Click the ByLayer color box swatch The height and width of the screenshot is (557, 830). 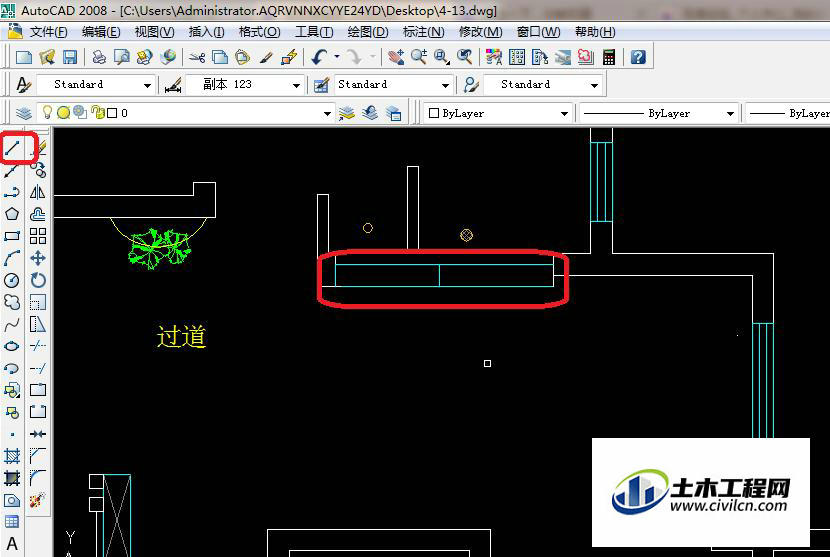[434, 113]
